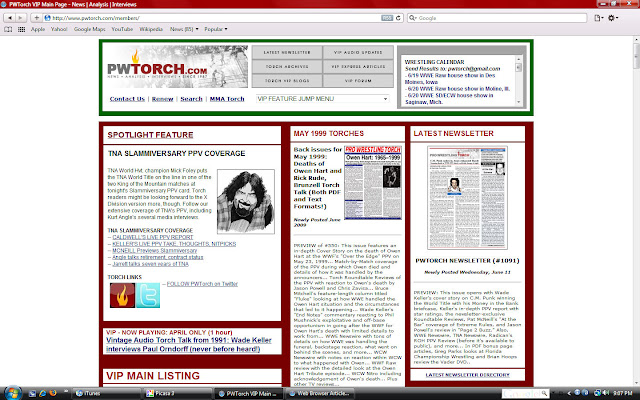The height and width of the screenshot is (400, 640).
Task: Click the PWTorch.com logo banner
Action: [x=177, y=67]
